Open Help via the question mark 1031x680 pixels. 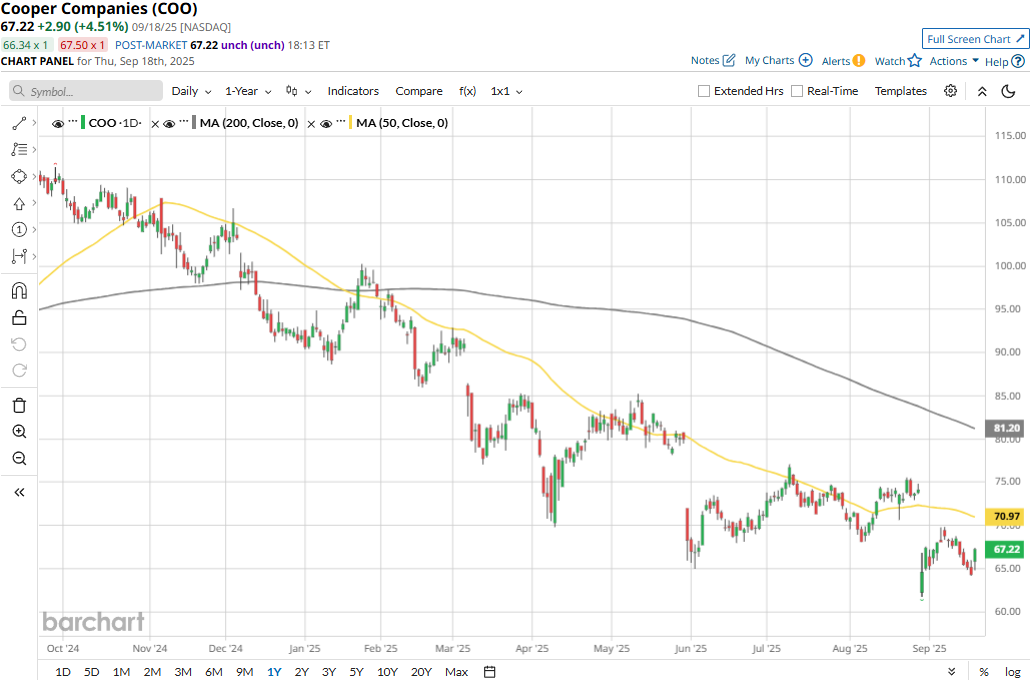[1018, 61]
